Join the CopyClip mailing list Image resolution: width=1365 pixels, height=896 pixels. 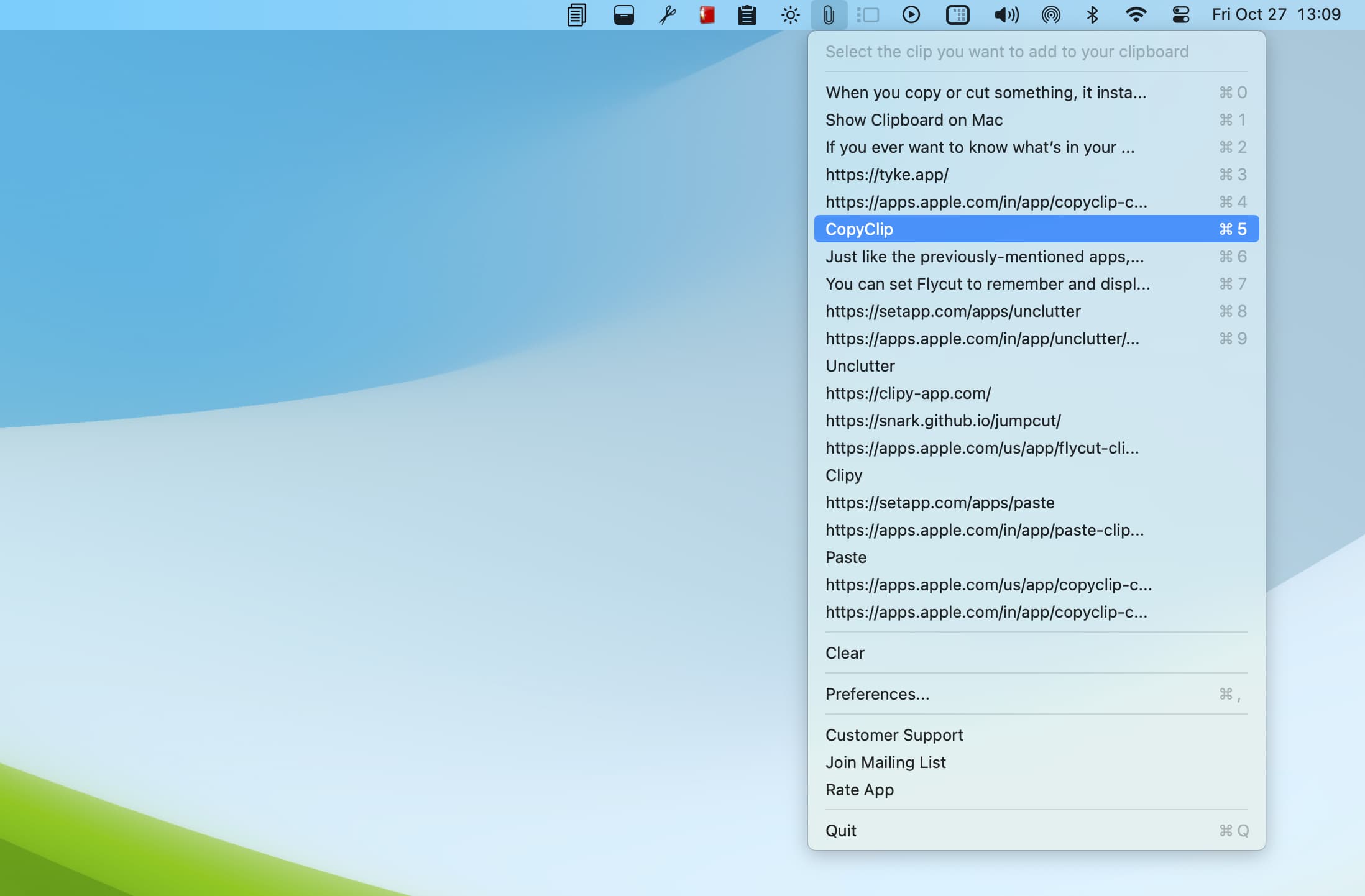[x=885, y=762]
